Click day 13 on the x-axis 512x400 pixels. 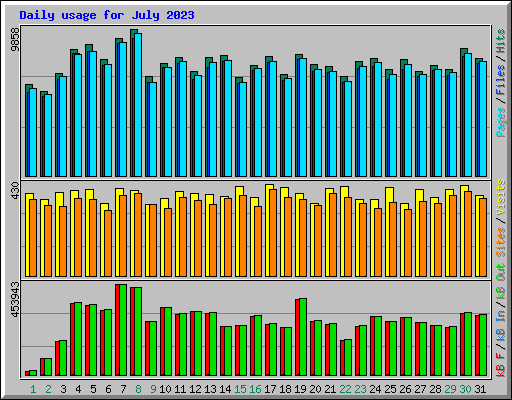tap(210, 389)
